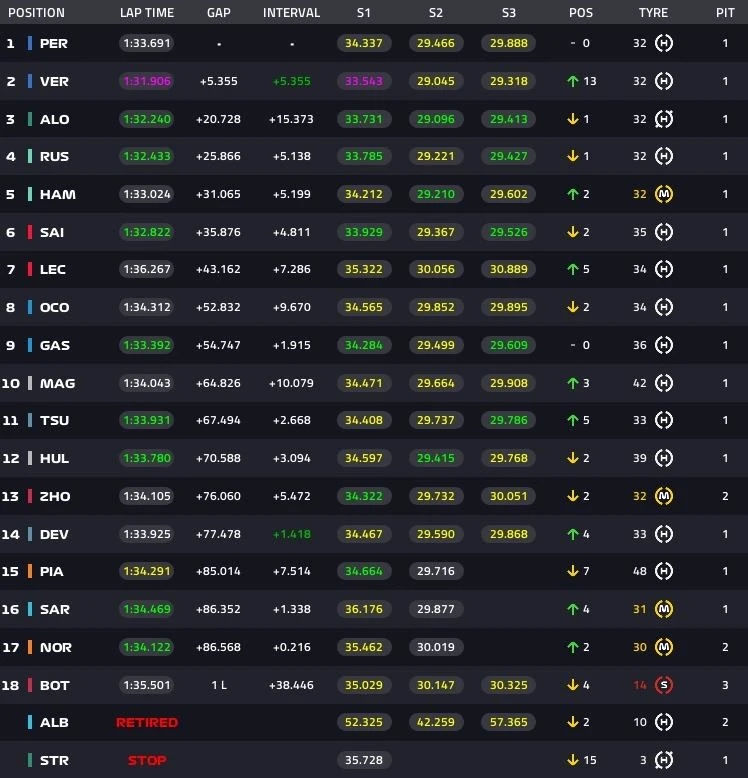This screenshot has width=748, height=778.
Task: Open driver ALO's name
Action: [x=55, y=119]
